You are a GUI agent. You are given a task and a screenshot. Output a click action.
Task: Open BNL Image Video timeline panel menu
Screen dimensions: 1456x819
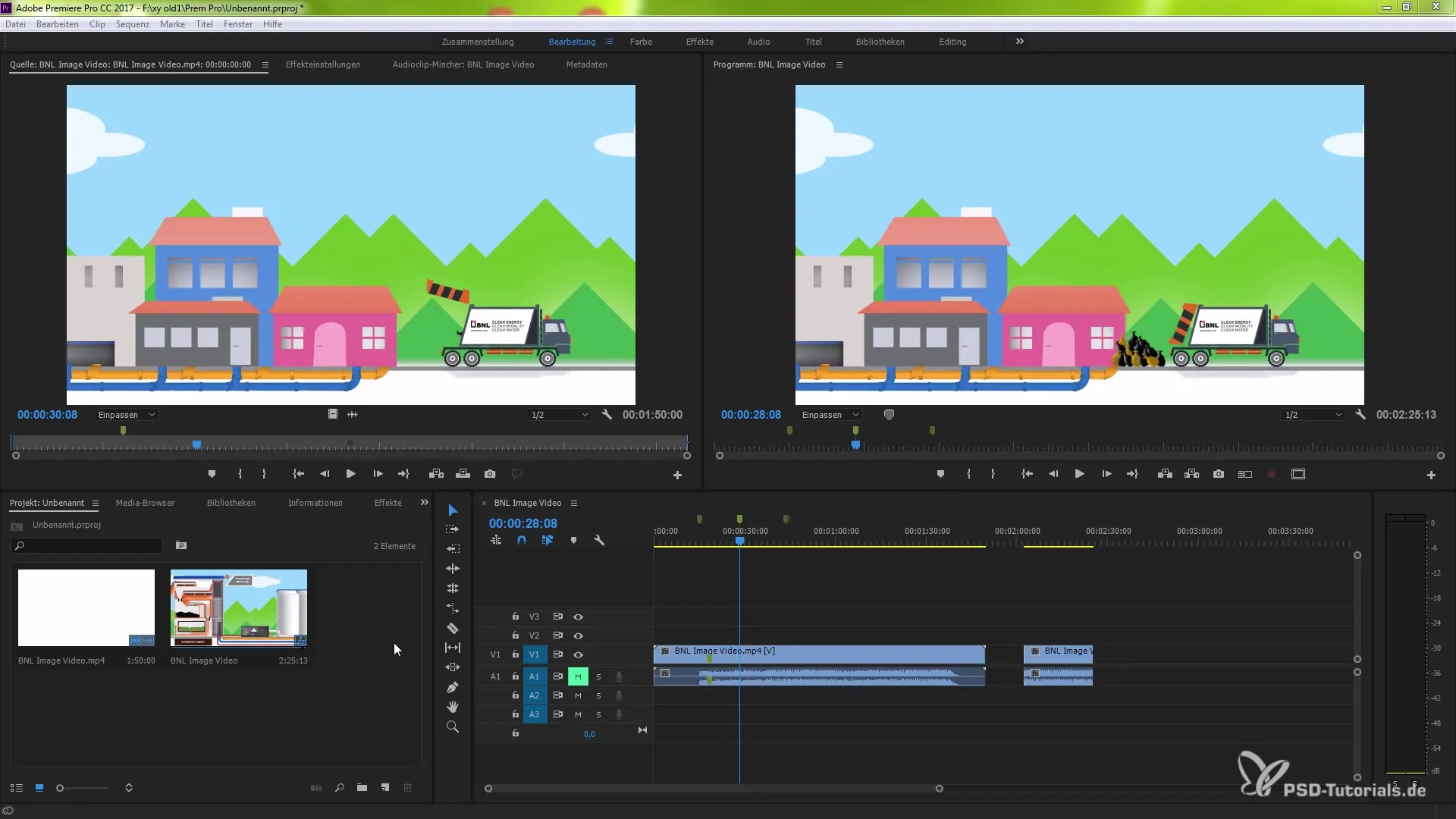pyautogui.click(x=574, y=503)
